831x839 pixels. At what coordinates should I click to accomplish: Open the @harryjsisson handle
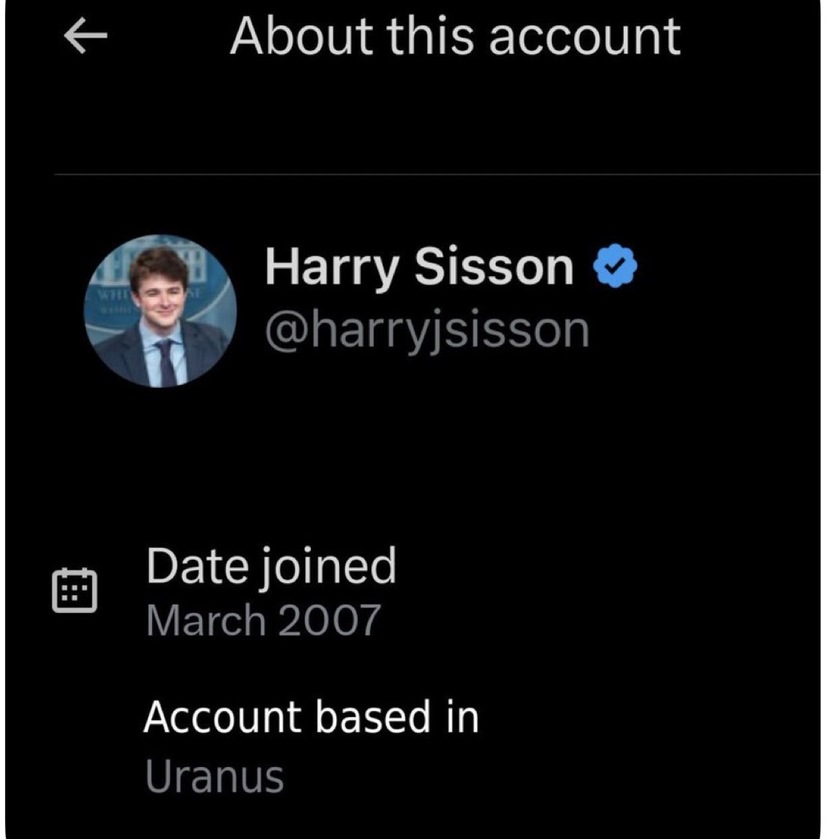click(427, 331)
